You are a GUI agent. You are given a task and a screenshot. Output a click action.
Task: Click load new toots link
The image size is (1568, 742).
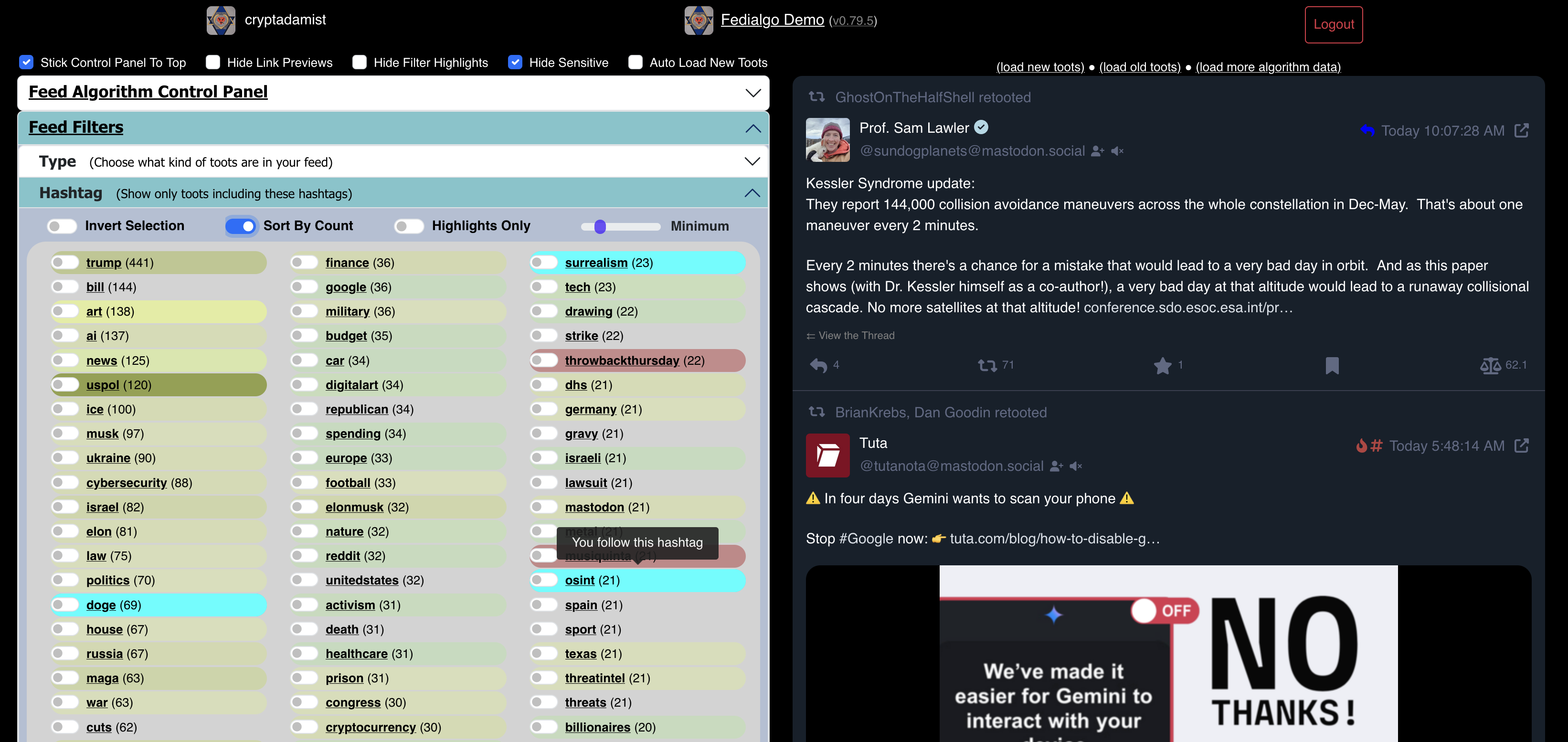[x=1039, y=67]
